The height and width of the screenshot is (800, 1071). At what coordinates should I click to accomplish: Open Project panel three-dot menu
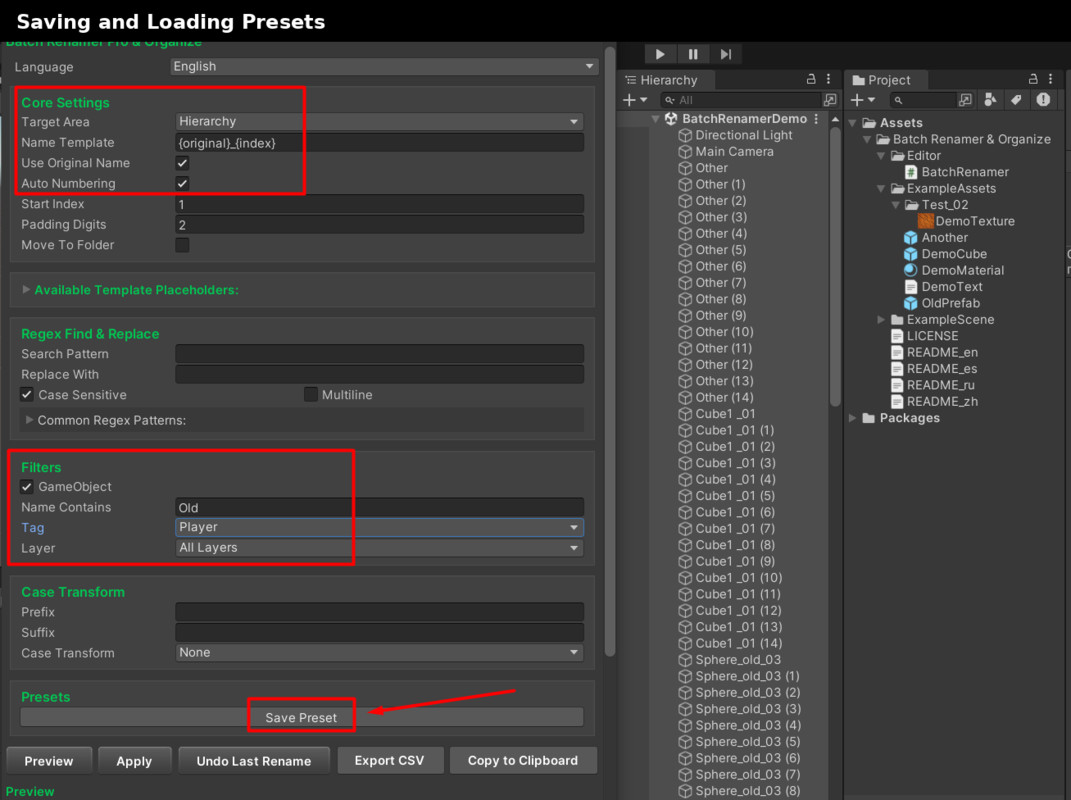(x=1051, y=79)
